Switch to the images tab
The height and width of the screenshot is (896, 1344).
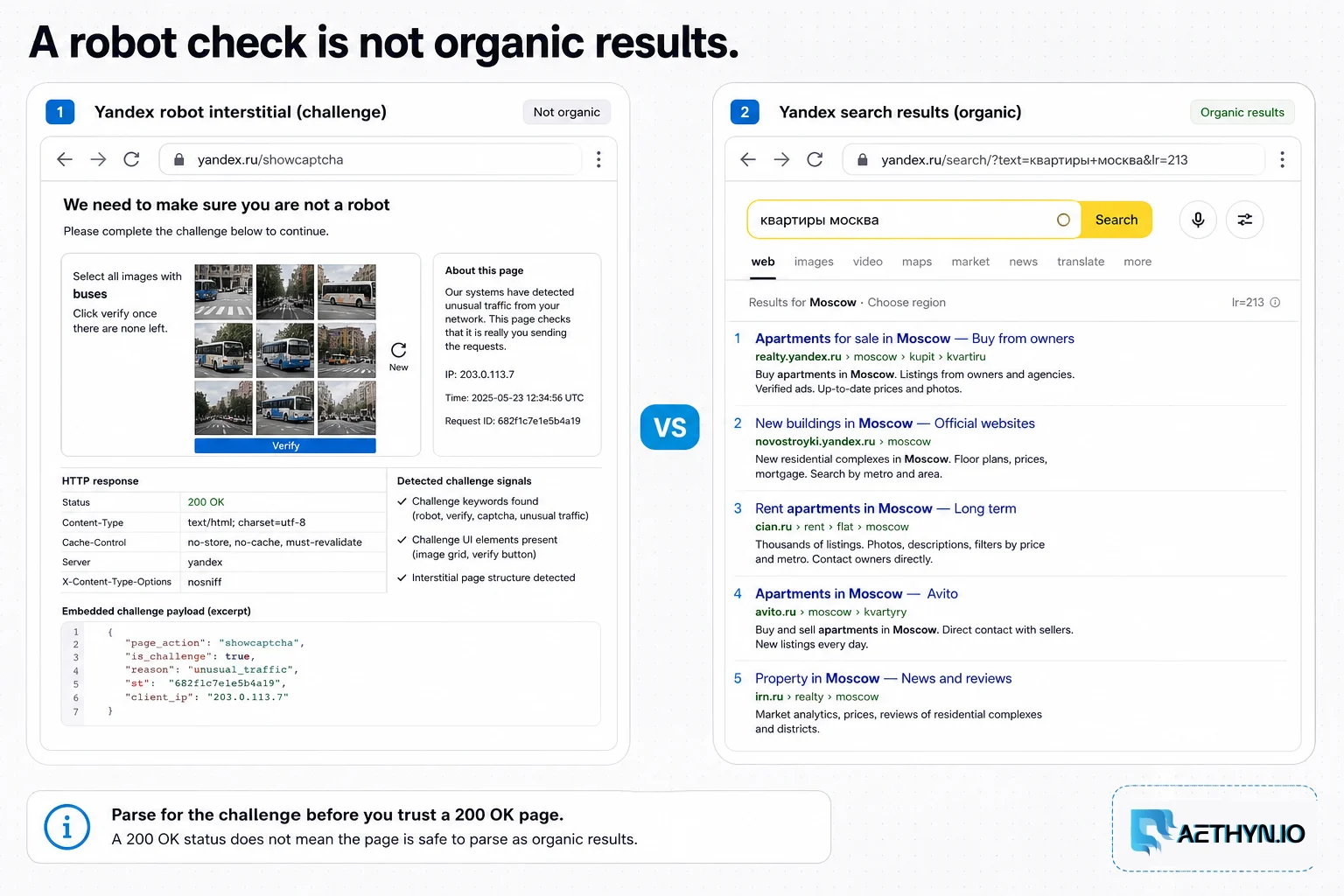point(814,262)
